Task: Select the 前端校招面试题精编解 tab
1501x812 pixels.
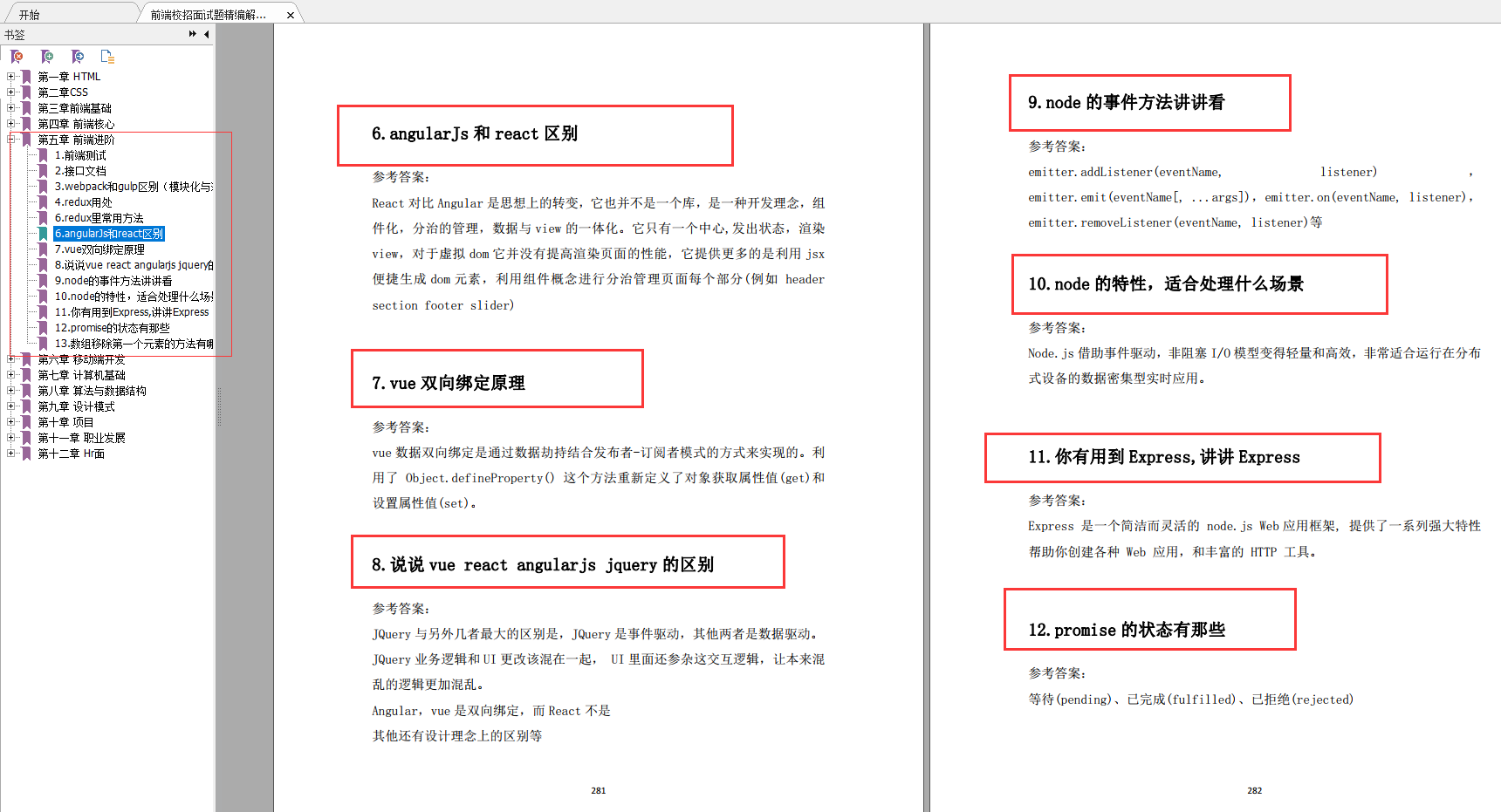Action: (x=209, y=15)
